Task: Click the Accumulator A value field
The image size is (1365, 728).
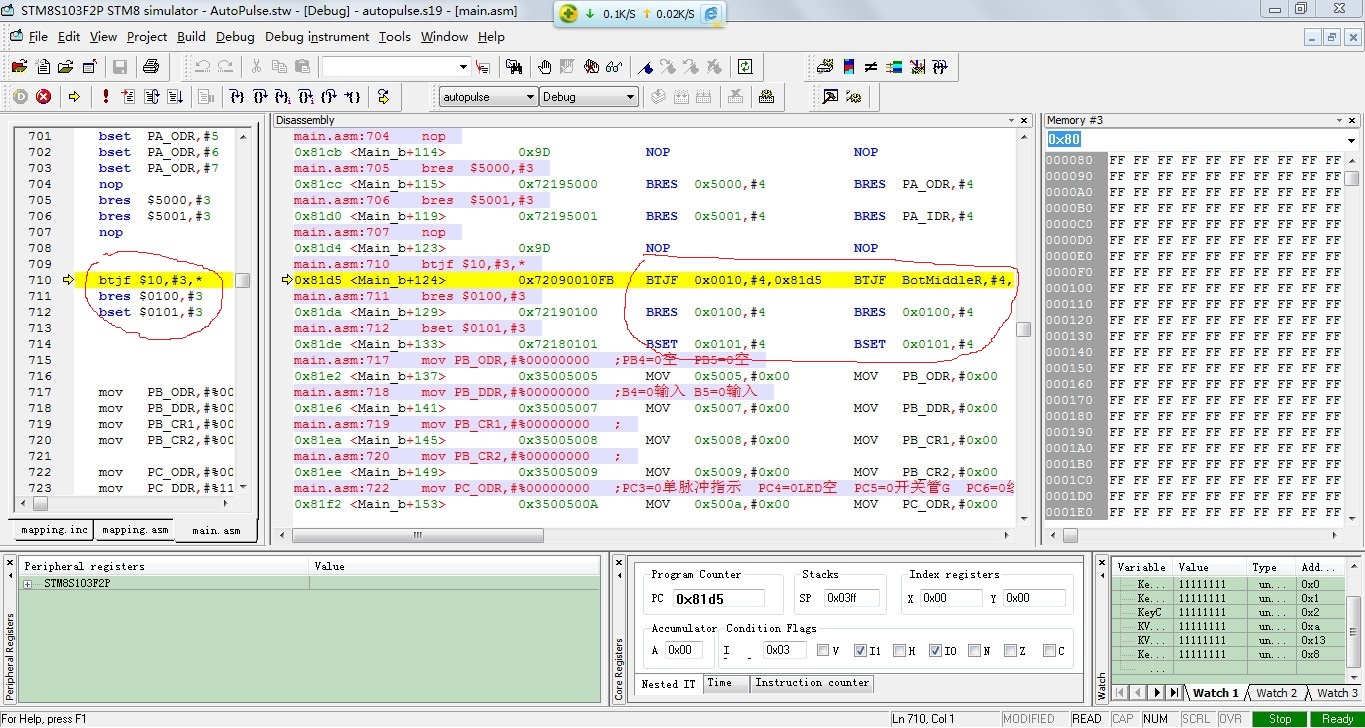Action: 684,650
